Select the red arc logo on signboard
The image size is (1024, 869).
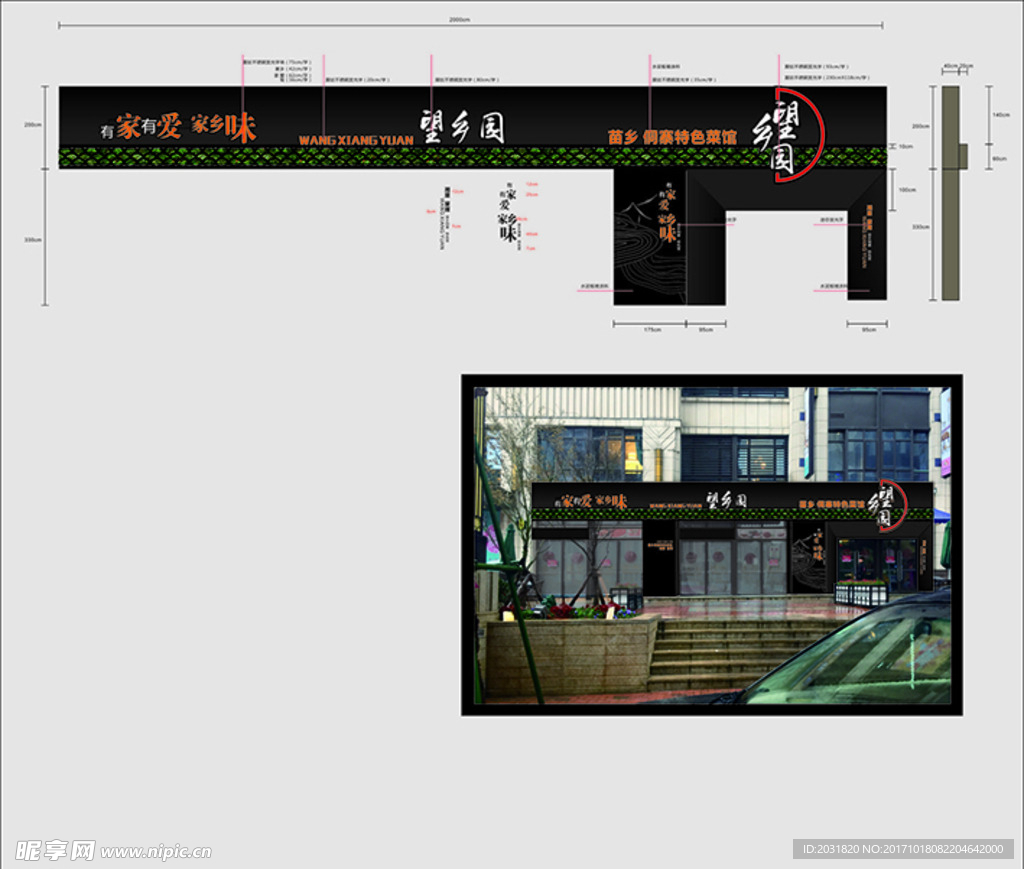802,134
